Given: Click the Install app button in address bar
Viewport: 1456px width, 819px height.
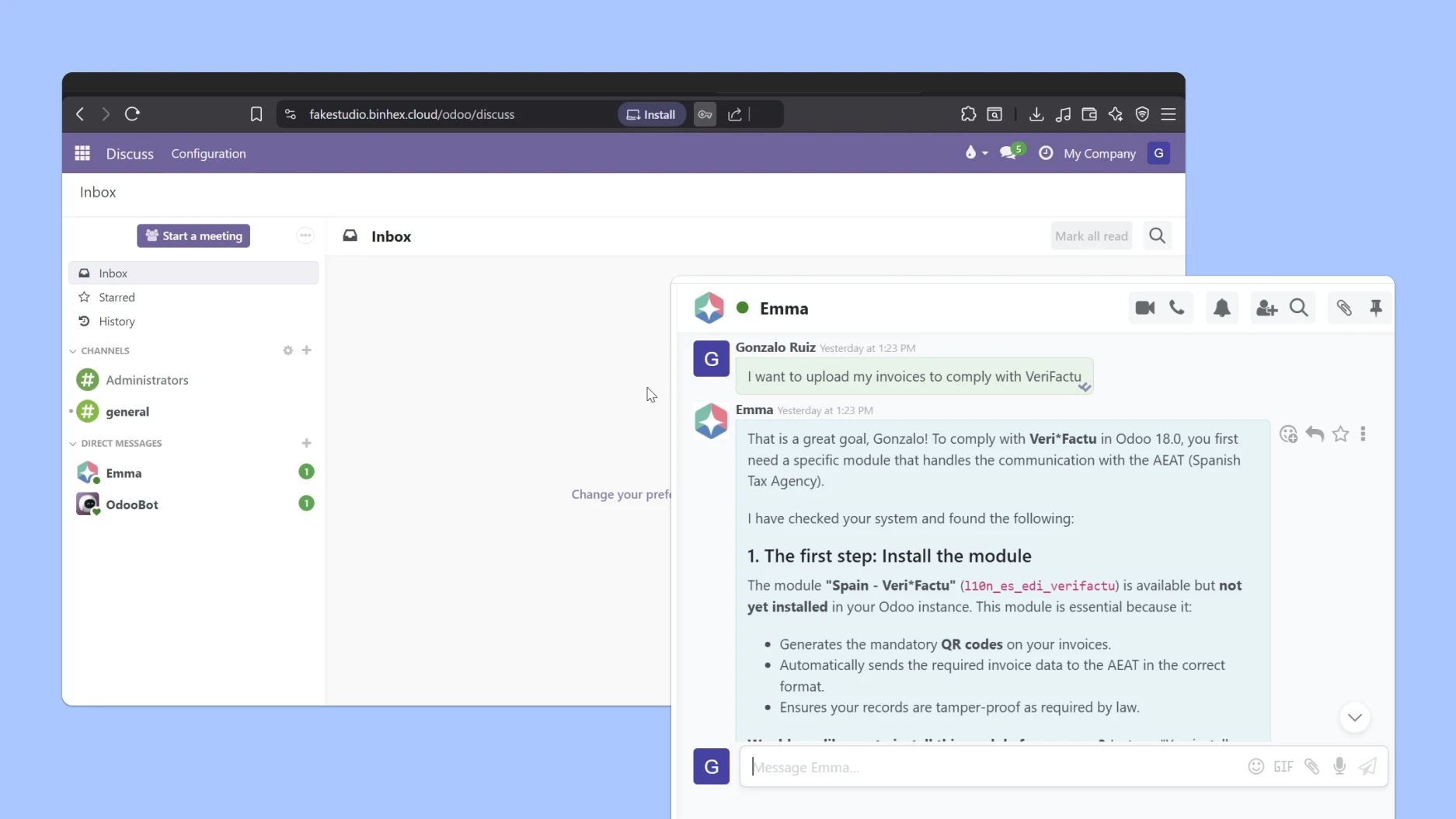Looking at the screenshot, I should tap(651, 114).
